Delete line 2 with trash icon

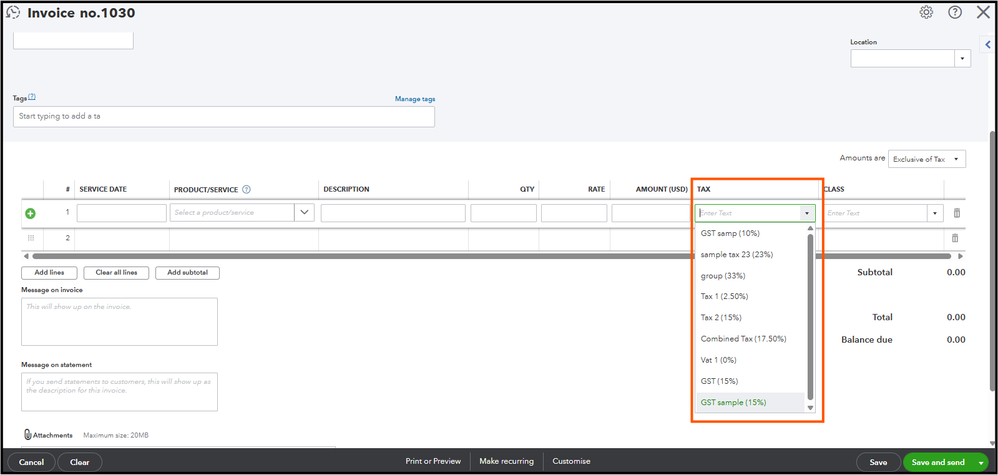click(954, 238)
